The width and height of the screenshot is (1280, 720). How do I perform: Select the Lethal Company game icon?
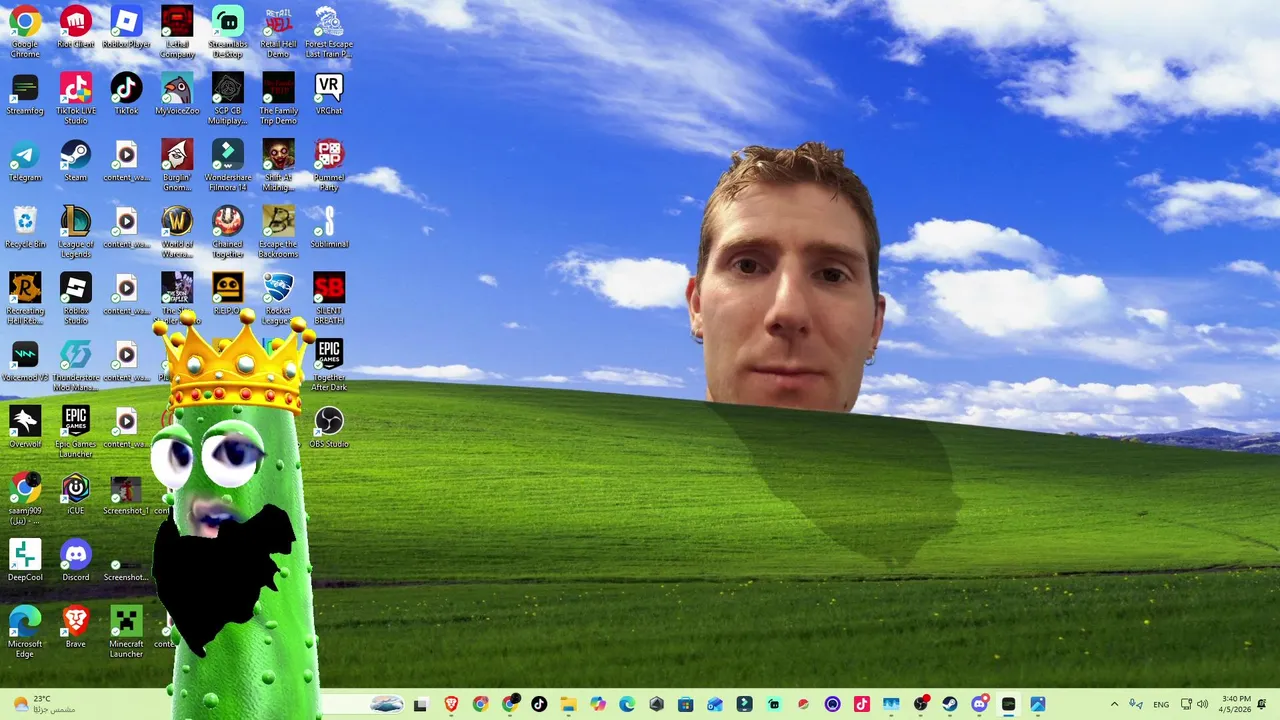(177, 31)
